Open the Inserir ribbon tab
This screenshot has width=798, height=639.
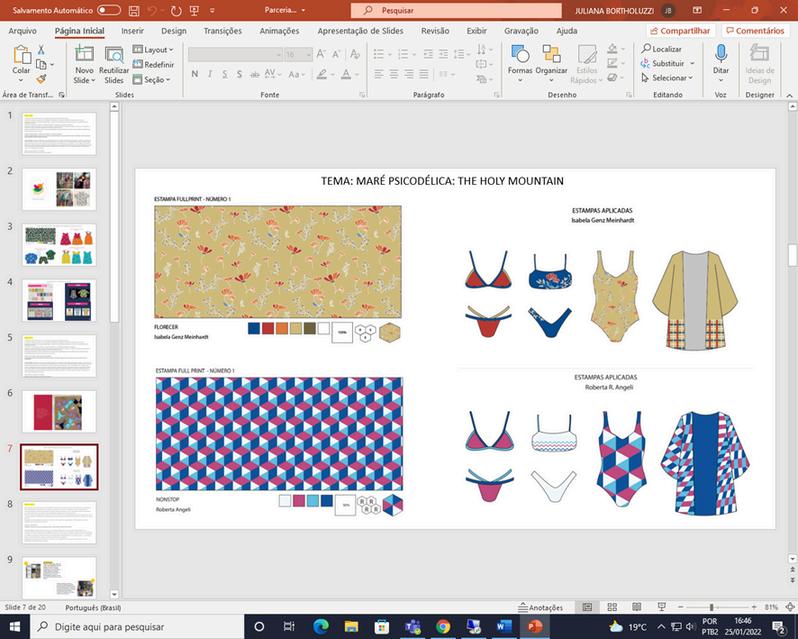click(132, 31)
